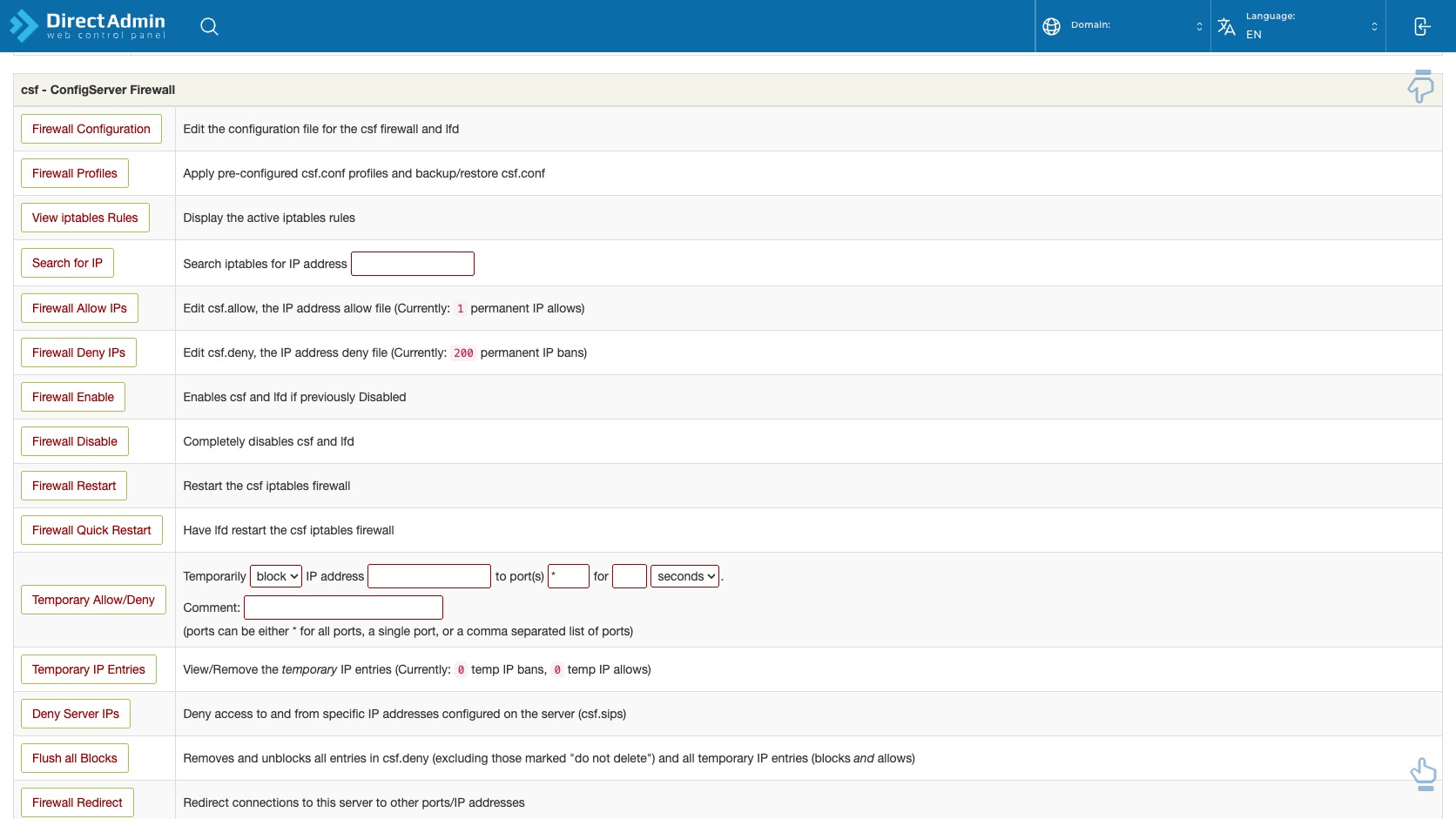1456x819 pixels.
Task: Focus the Temporarily block IP address field
Action: 429,576
